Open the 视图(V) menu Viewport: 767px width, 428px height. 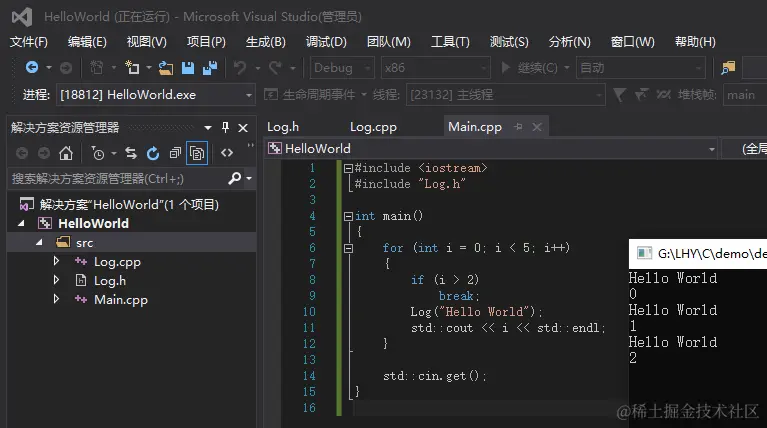[146, 42]
